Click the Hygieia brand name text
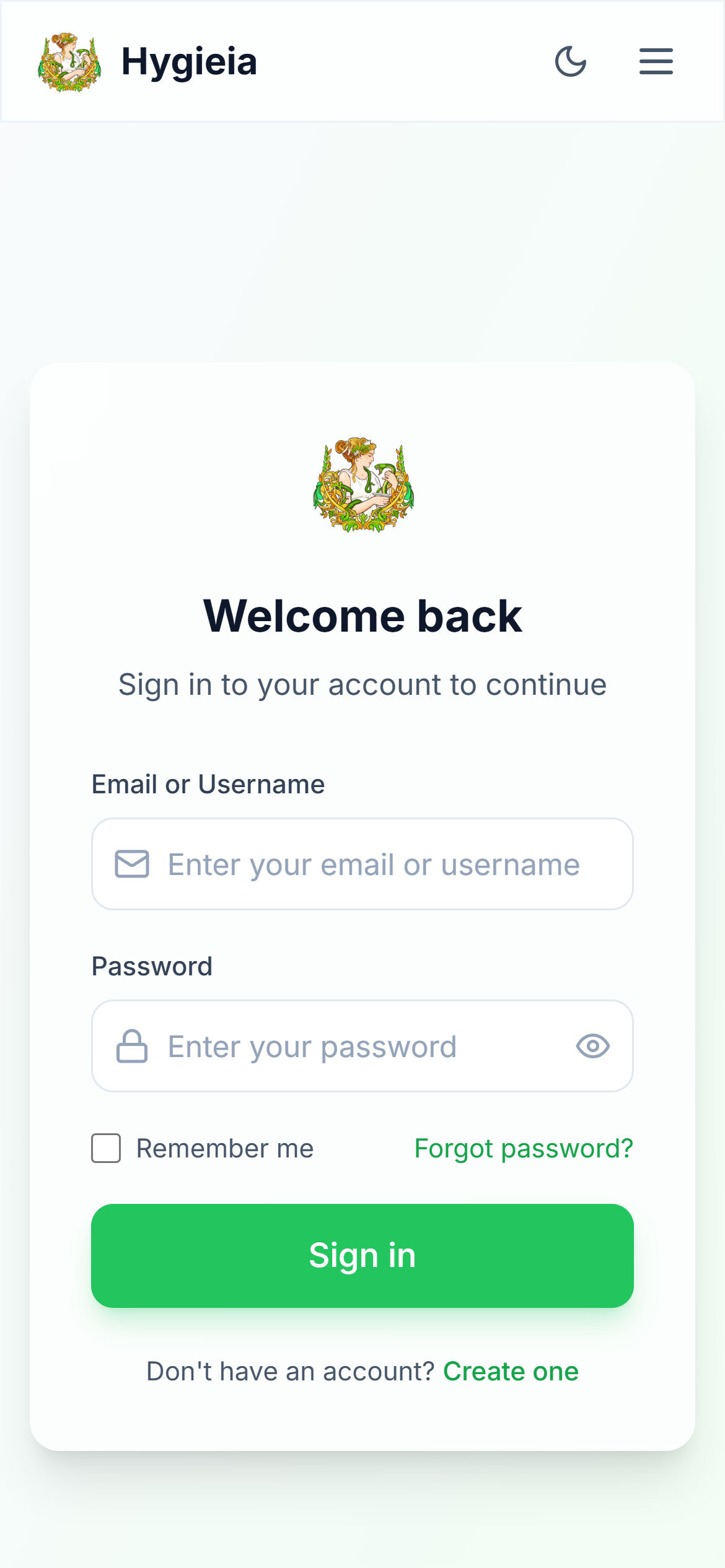 point(189,62)
